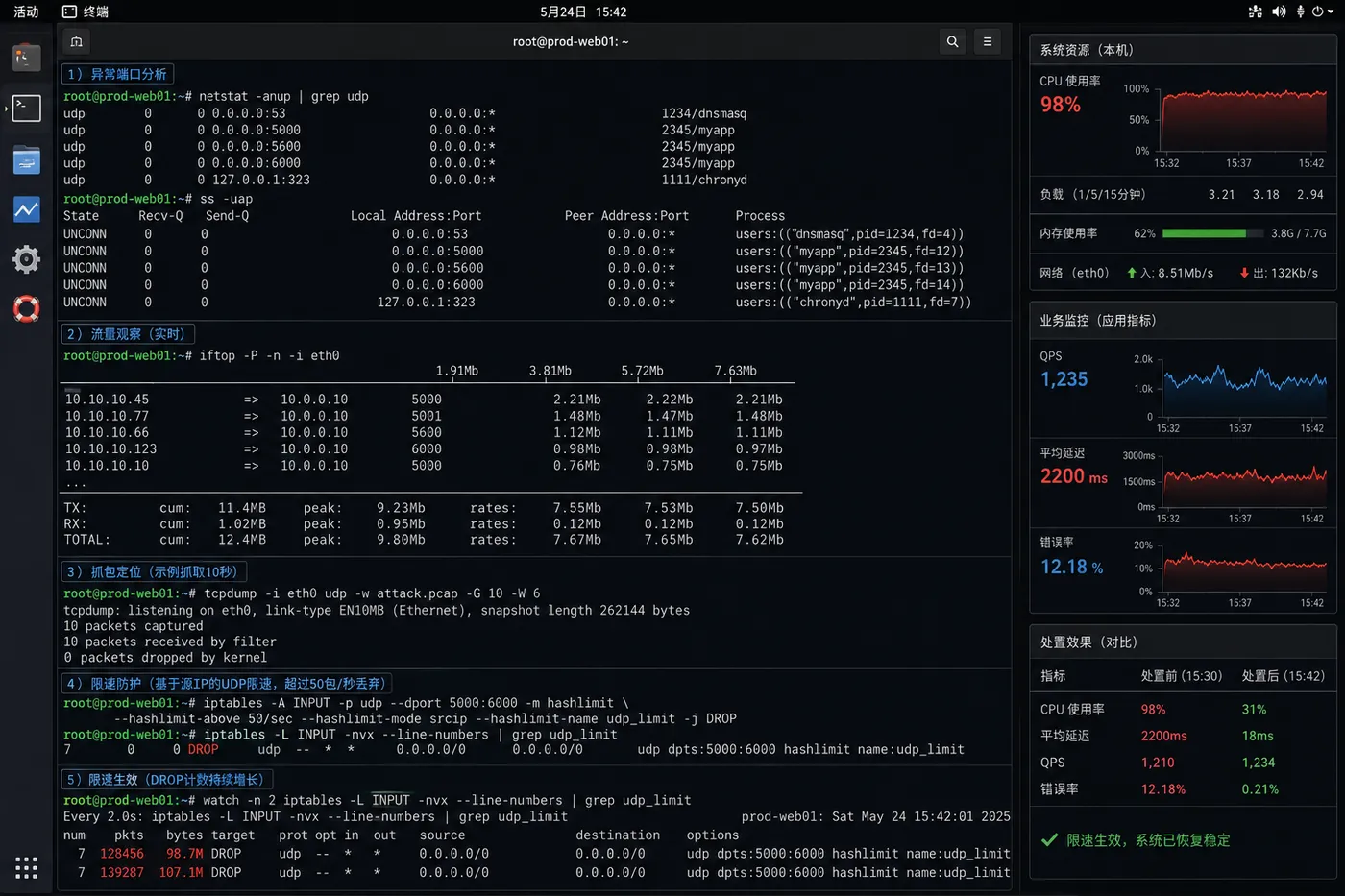Click the red DROP in single-line iptables output
Screen dimensions: 1345x896
click(x=203, y=749)
